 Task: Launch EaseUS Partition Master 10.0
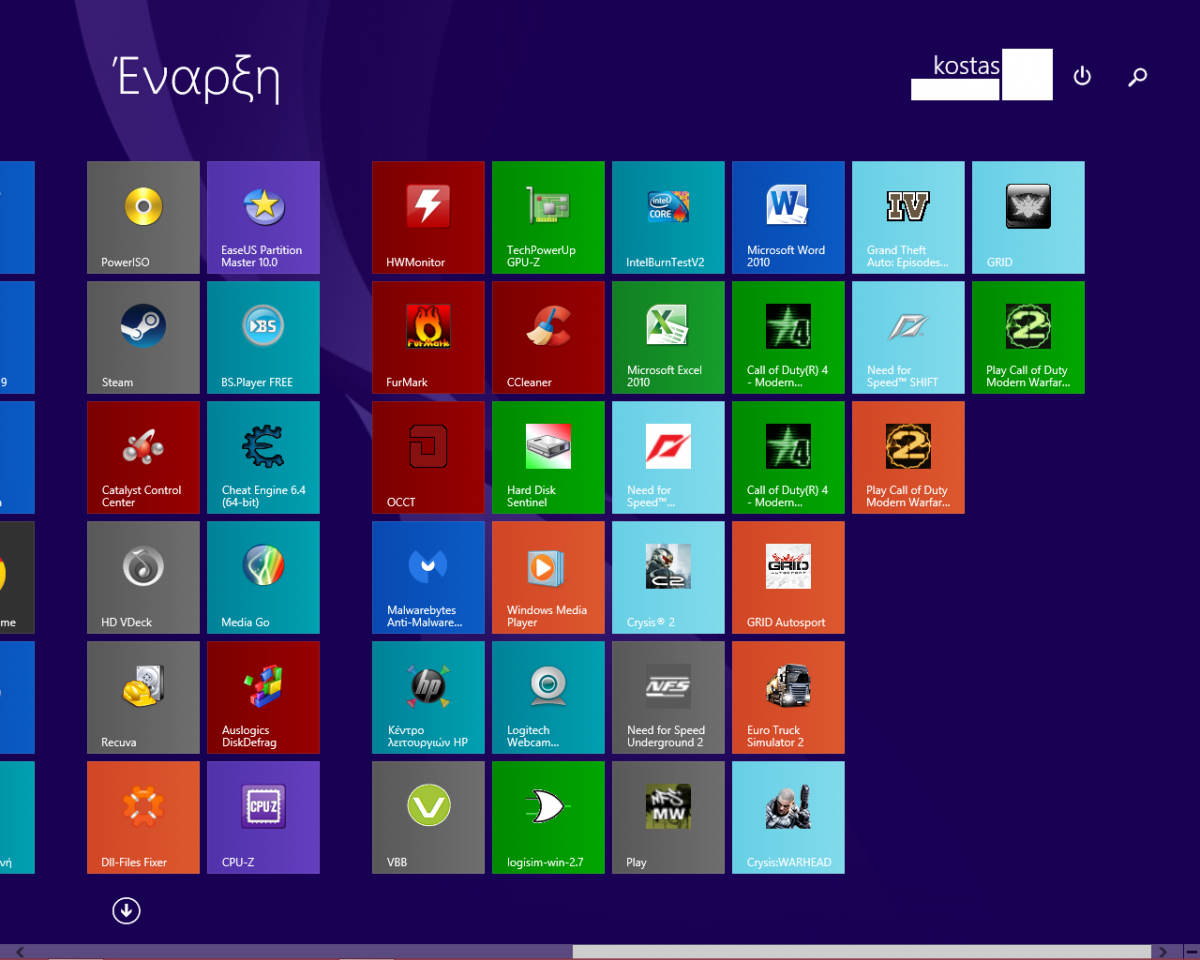pyautogui.click(x=263, y=217)
